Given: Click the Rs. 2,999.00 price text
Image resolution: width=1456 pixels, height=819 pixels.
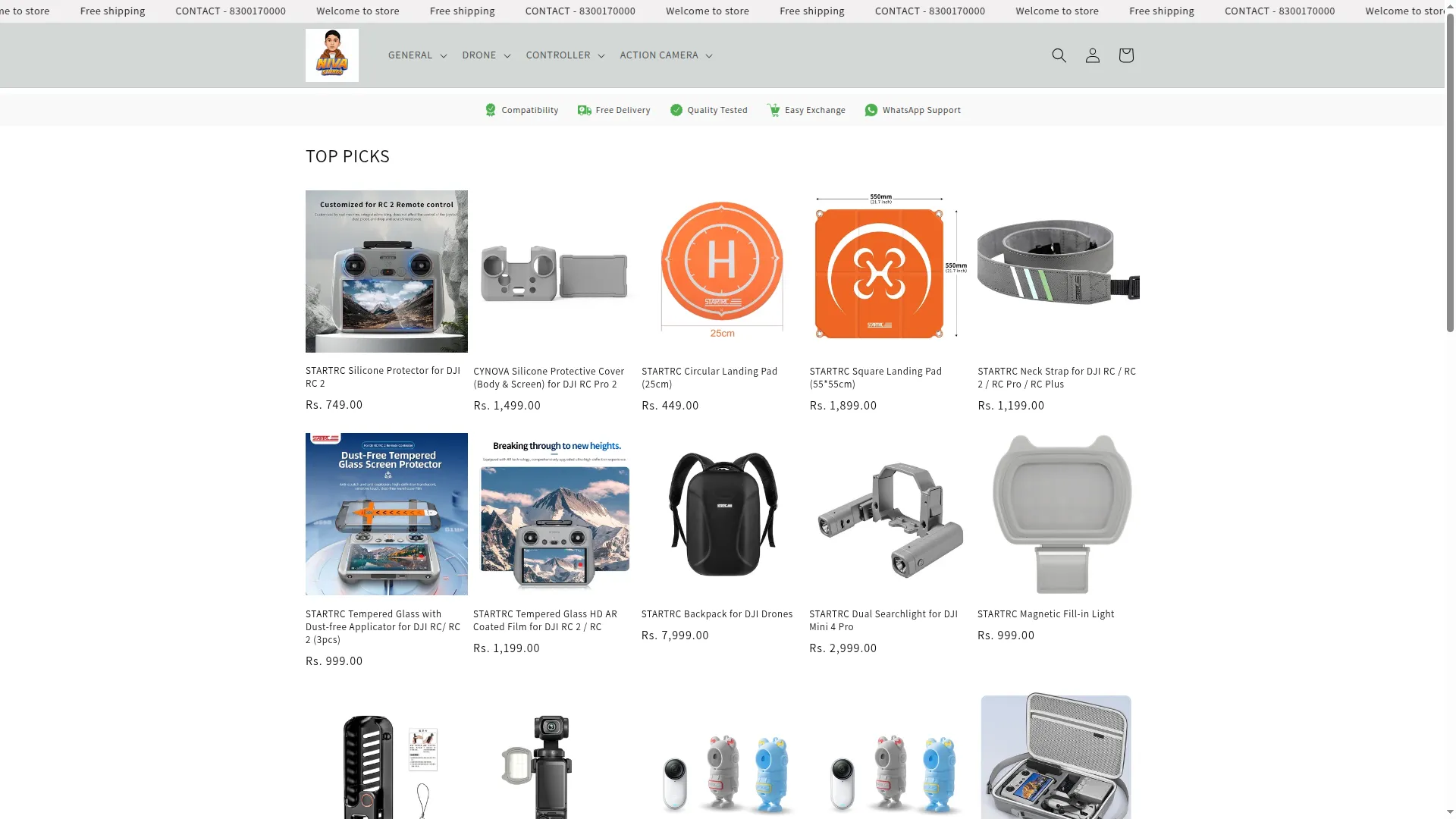Looking at the screenshot, I should click(x=843, y=648).
